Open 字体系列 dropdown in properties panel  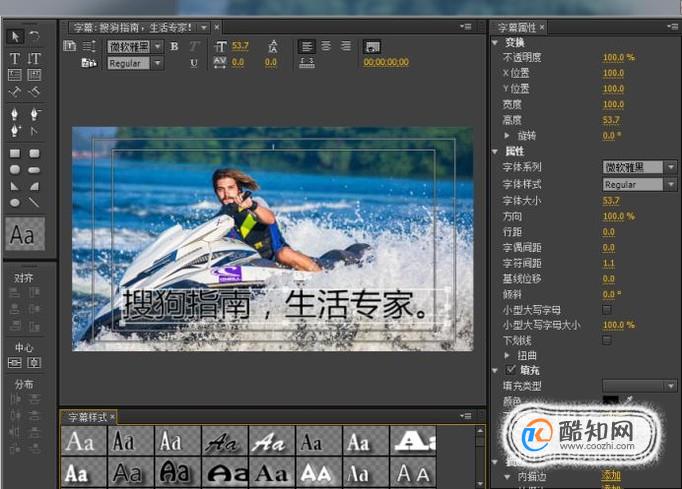click(671, 167)
